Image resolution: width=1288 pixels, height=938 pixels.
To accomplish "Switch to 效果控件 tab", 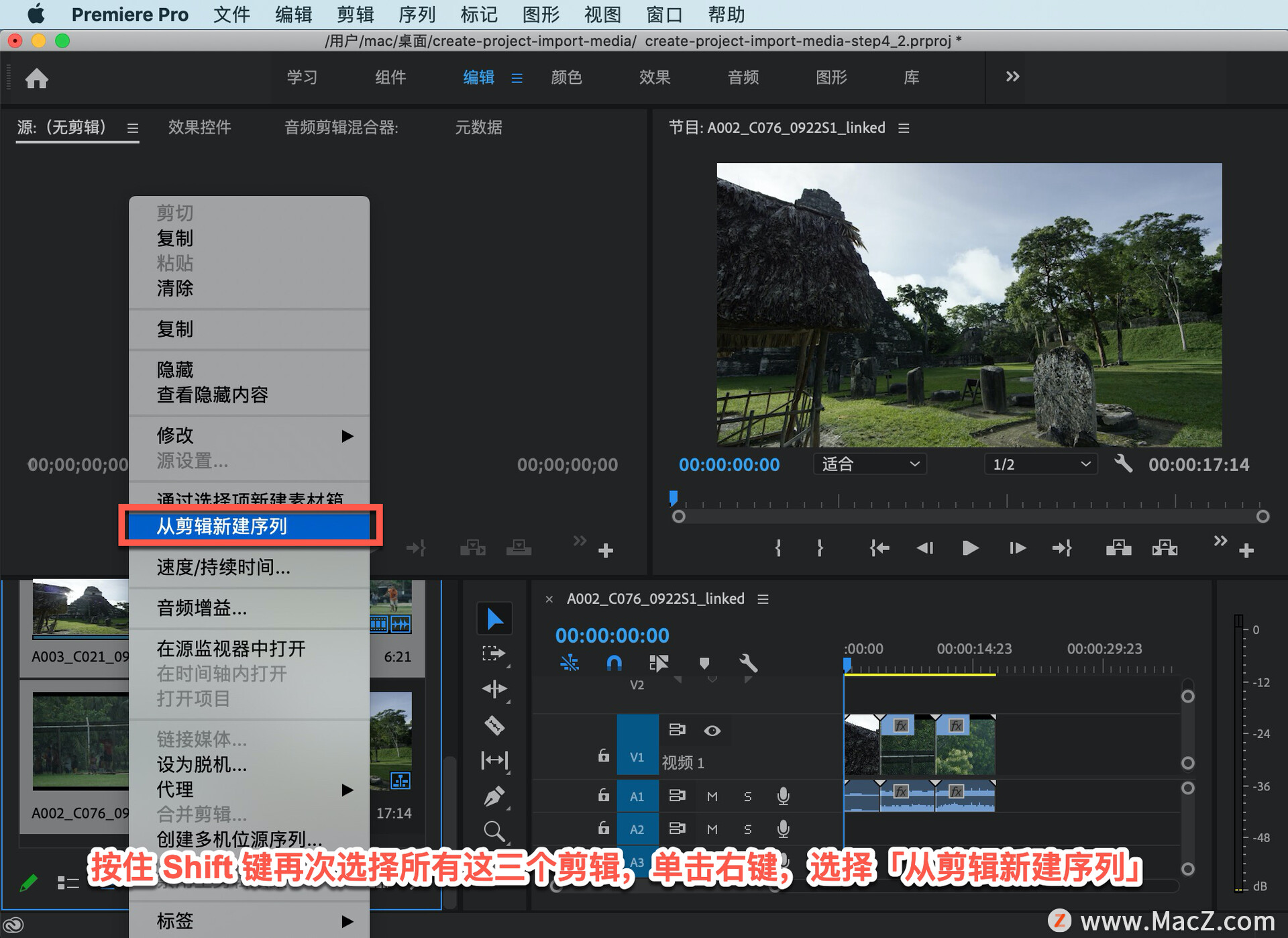I will 199,127.
